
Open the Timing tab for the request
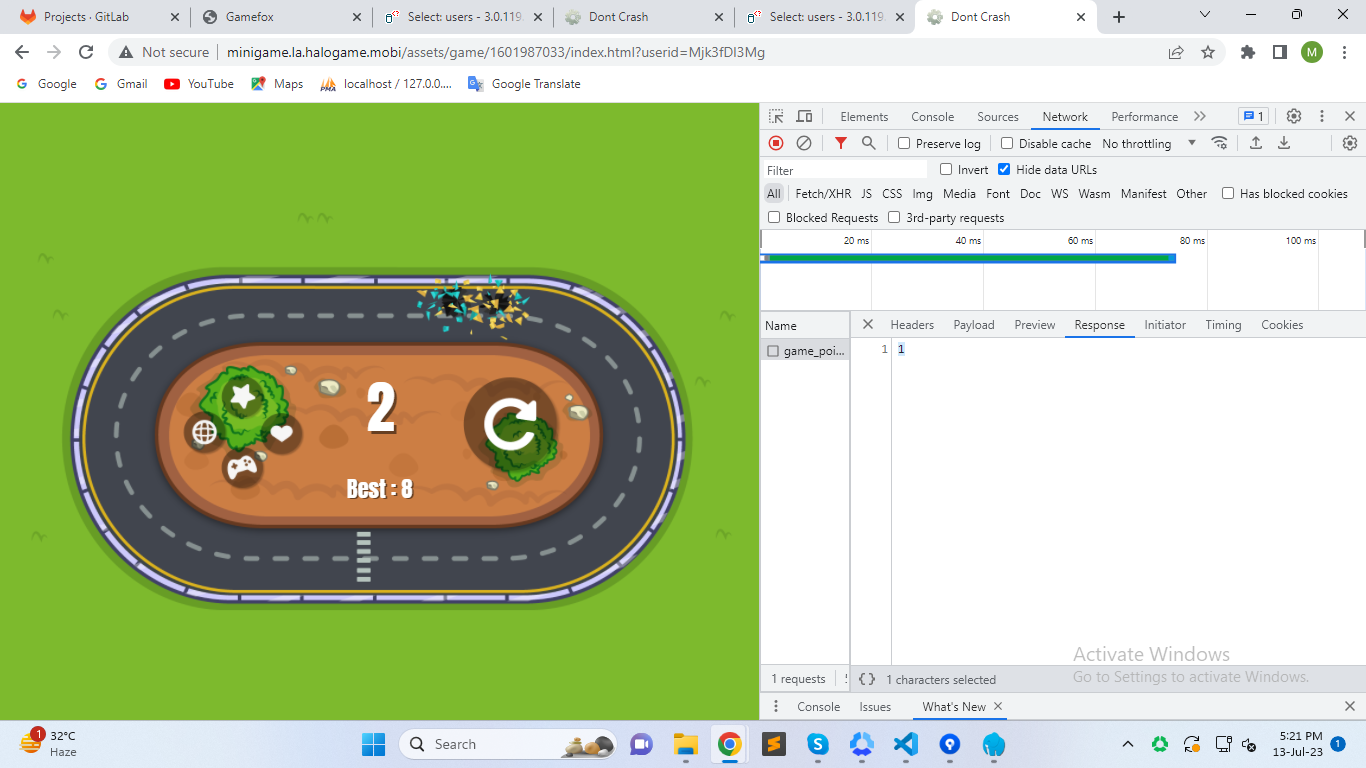click(x=1222, y=324)
